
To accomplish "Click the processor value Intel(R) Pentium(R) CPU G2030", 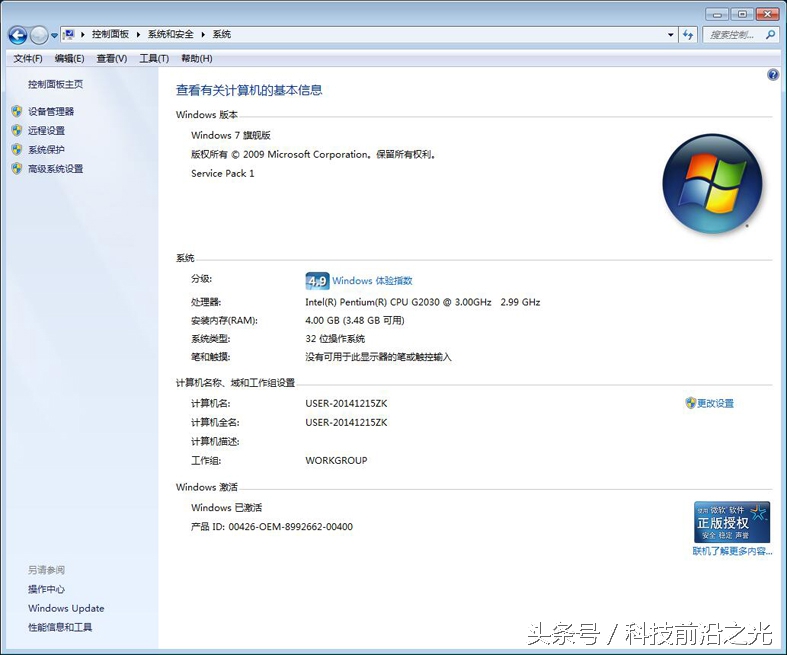I will (423, 302).
